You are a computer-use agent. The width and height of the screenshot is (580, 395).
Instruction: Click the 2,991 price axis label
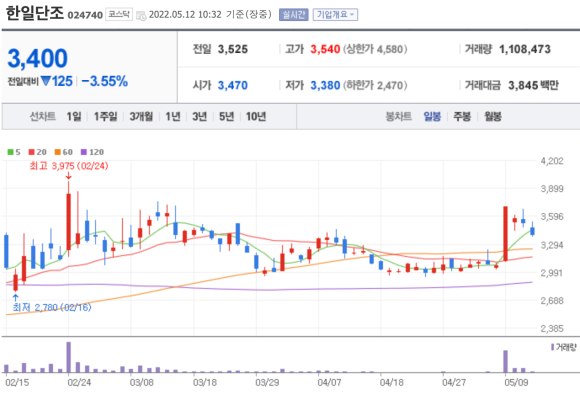552,273
